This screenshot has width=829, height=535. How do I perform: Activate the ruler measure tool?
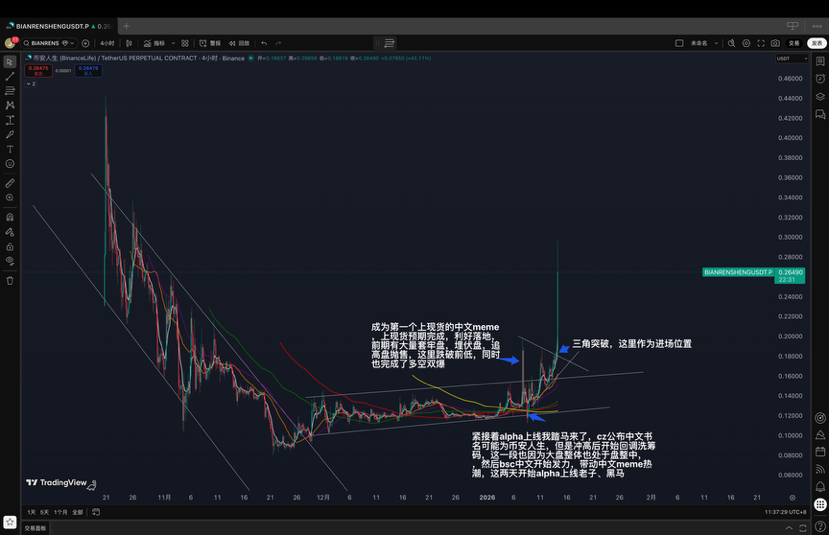[10, 183]
